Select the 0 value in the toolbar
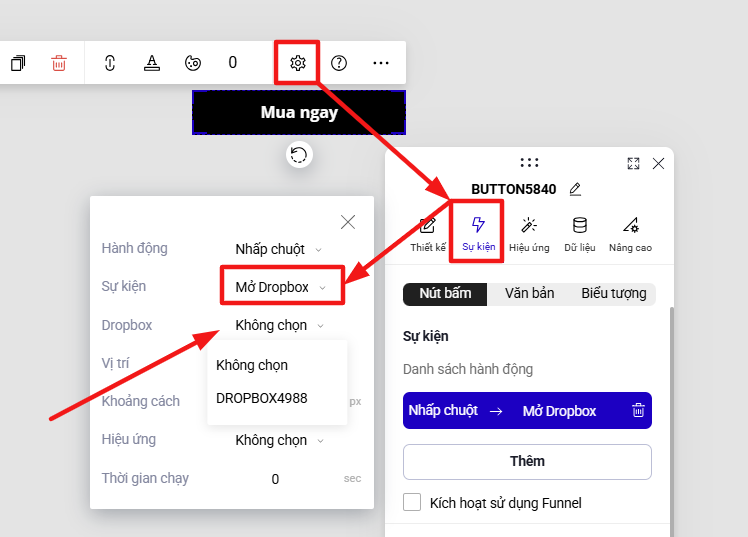748x537 pixels. coord(232,62)
